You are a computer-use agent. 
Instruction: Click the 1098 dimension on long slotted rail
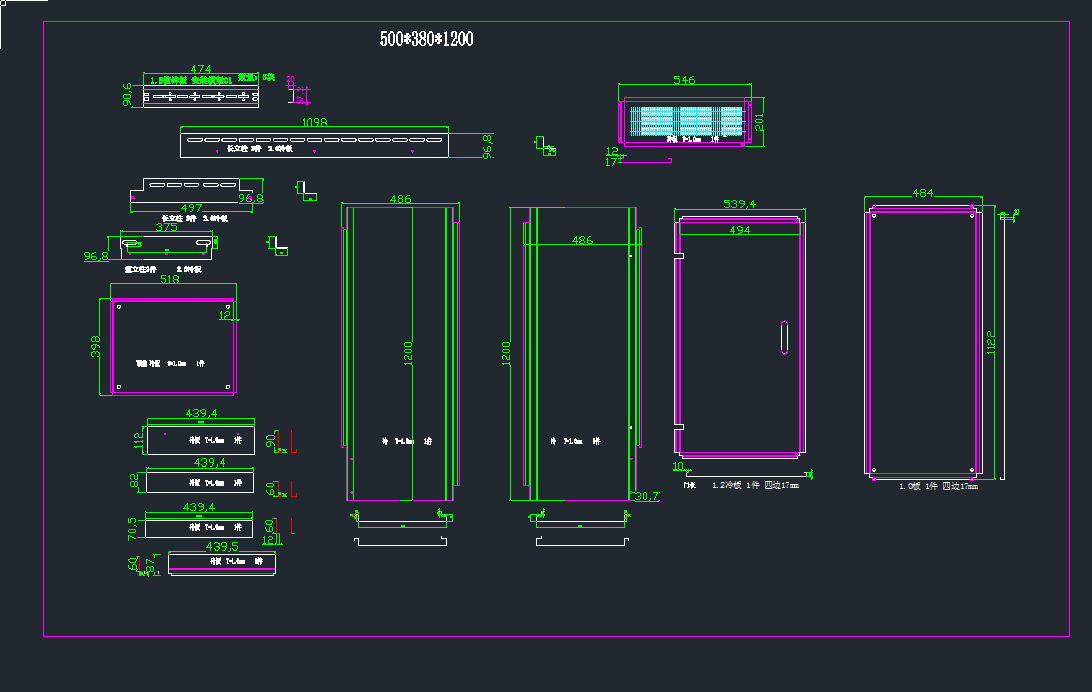coord(314,122)
